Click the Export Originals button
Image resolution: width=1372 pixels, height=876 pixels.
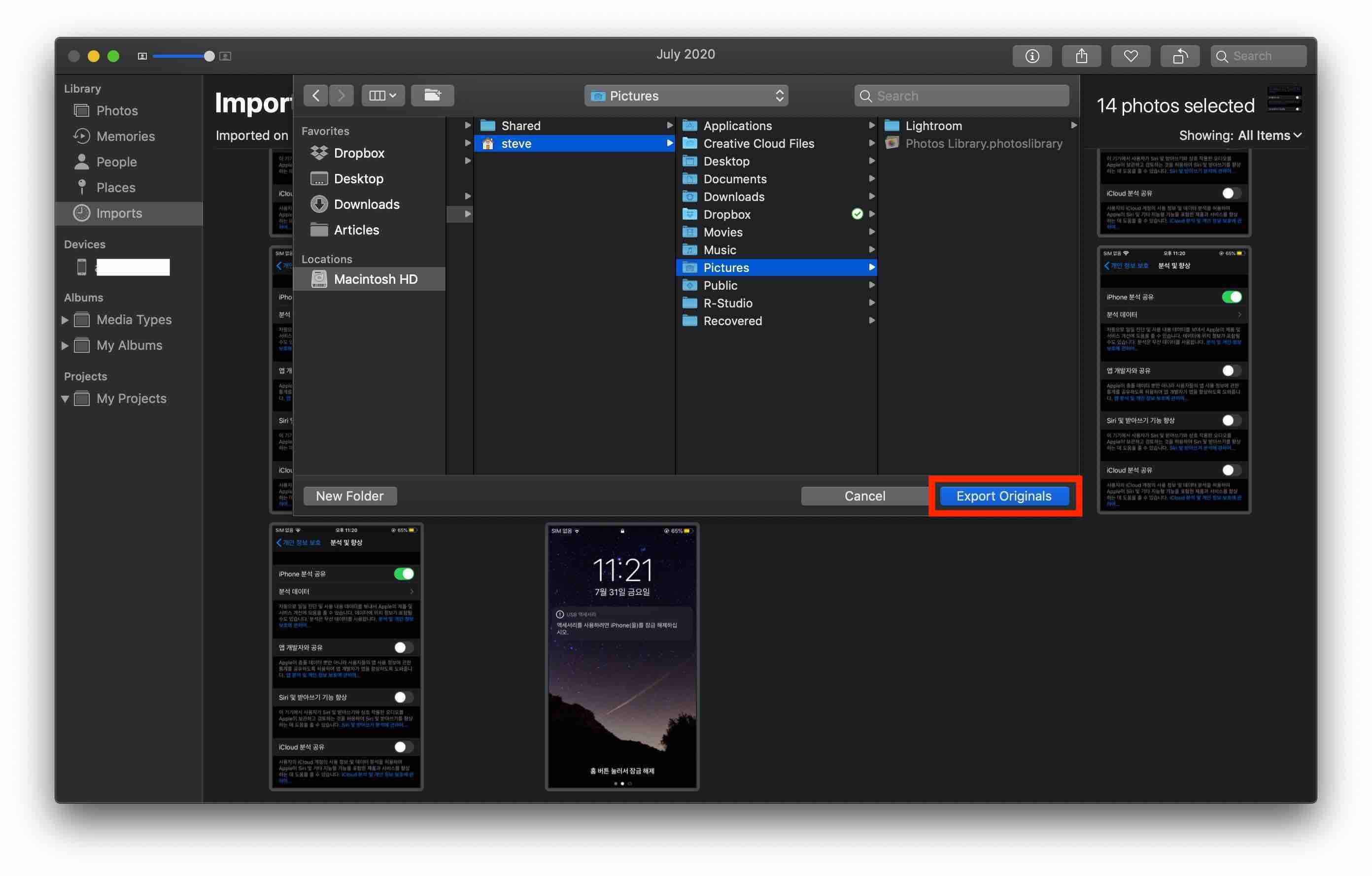tap(1003, 496)
